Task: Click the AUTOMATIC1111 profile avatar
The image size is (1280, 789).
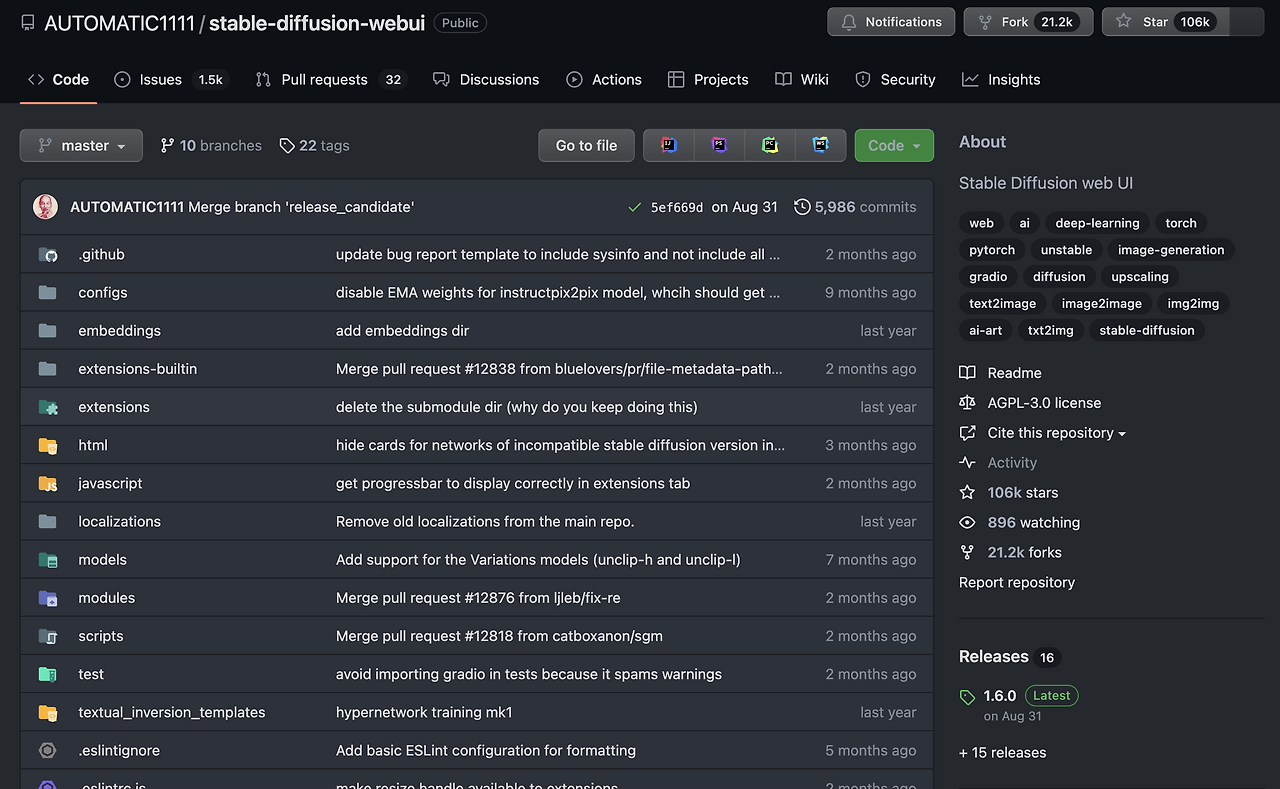Action: coord(45,206)
